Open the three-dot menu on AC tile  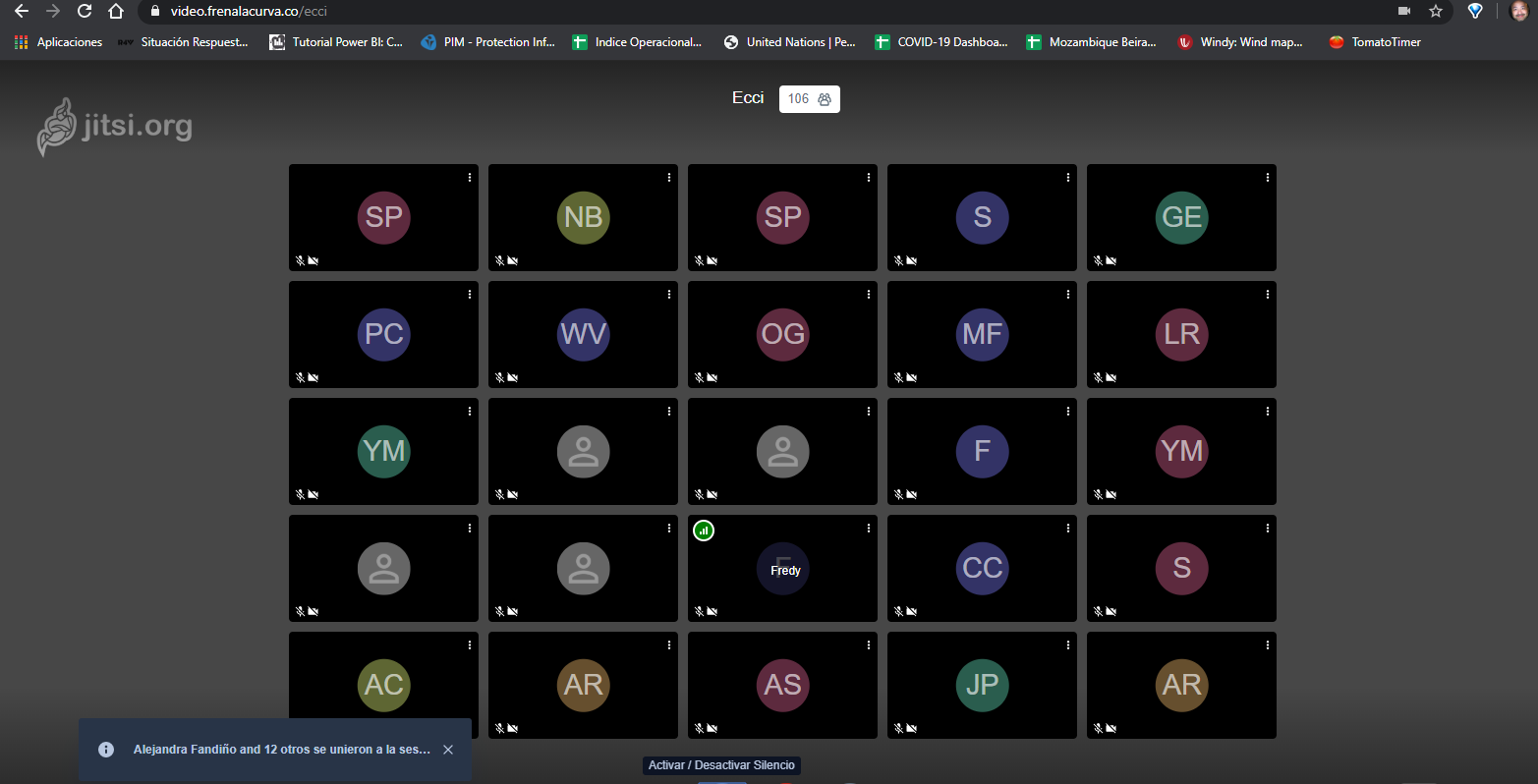470,645
